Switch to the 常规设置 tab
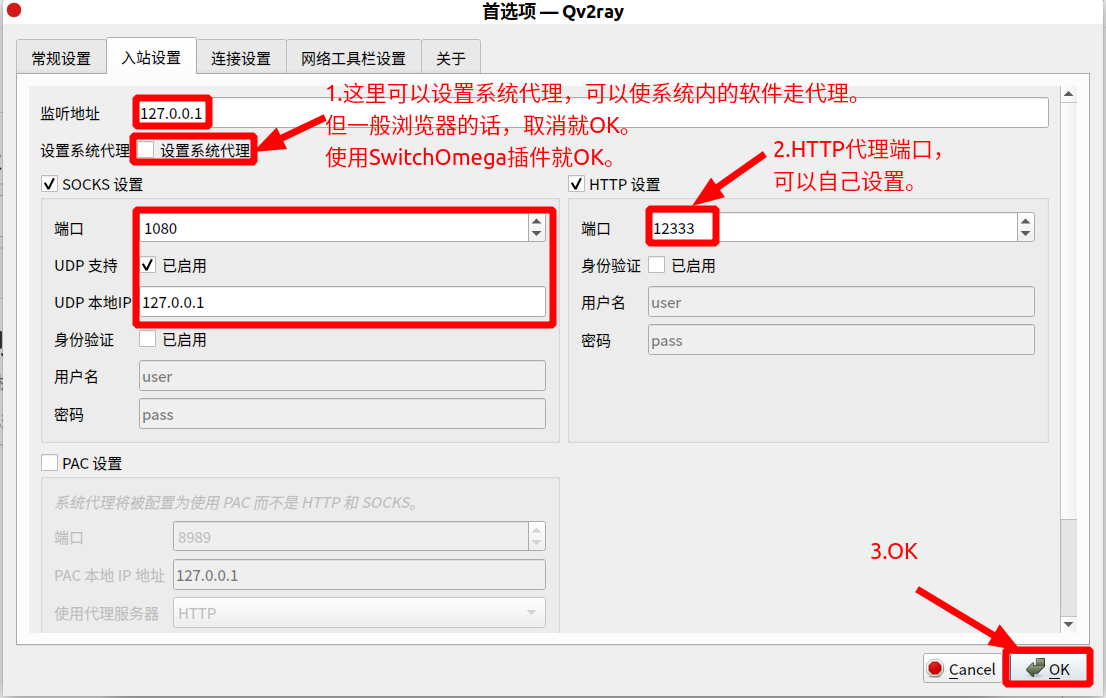The width and height of the screenshot is (1106, 698). click(61, 58)
